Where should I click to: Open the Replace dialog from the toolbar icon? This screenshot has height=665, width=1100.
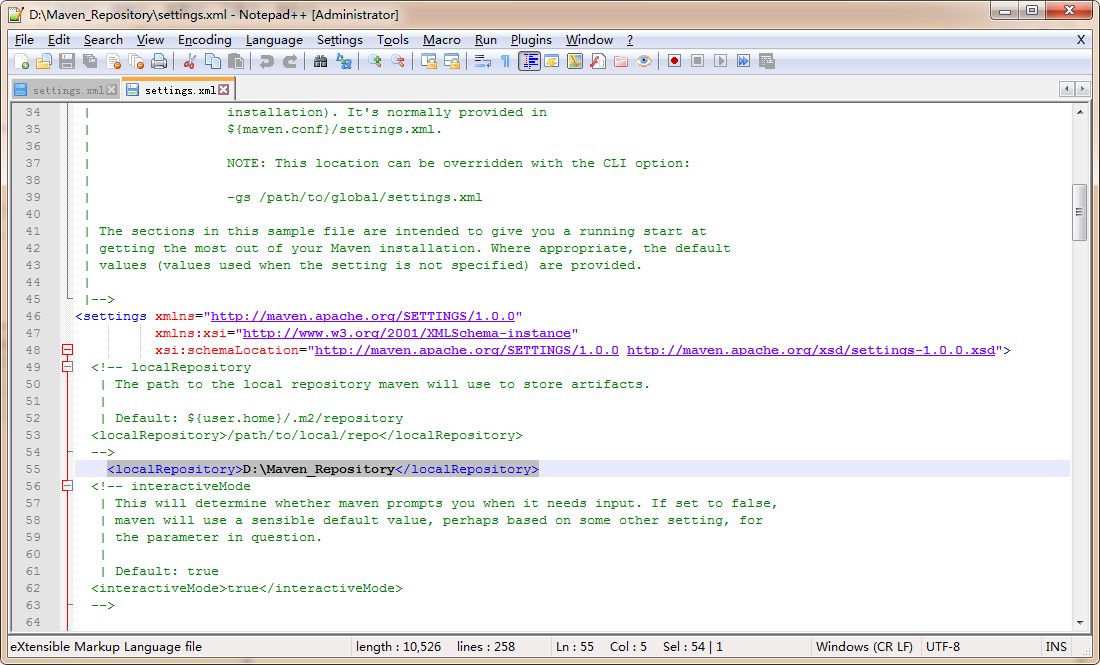click(344, 62)
